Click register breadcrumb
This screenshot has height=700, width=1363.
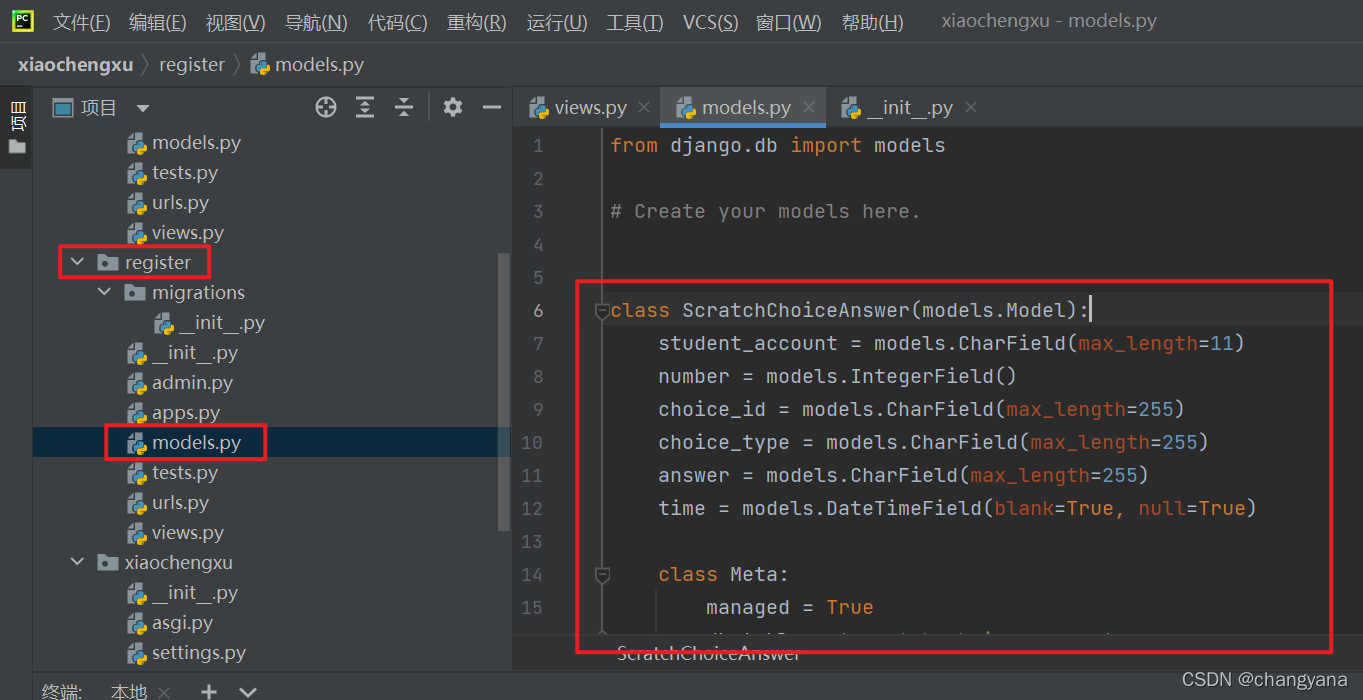pos(192,65)
